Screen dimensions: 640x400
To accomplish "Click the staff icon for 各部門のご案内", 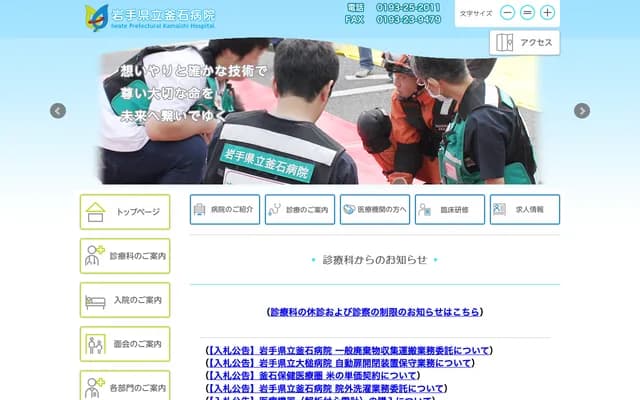I will [95, 388].
